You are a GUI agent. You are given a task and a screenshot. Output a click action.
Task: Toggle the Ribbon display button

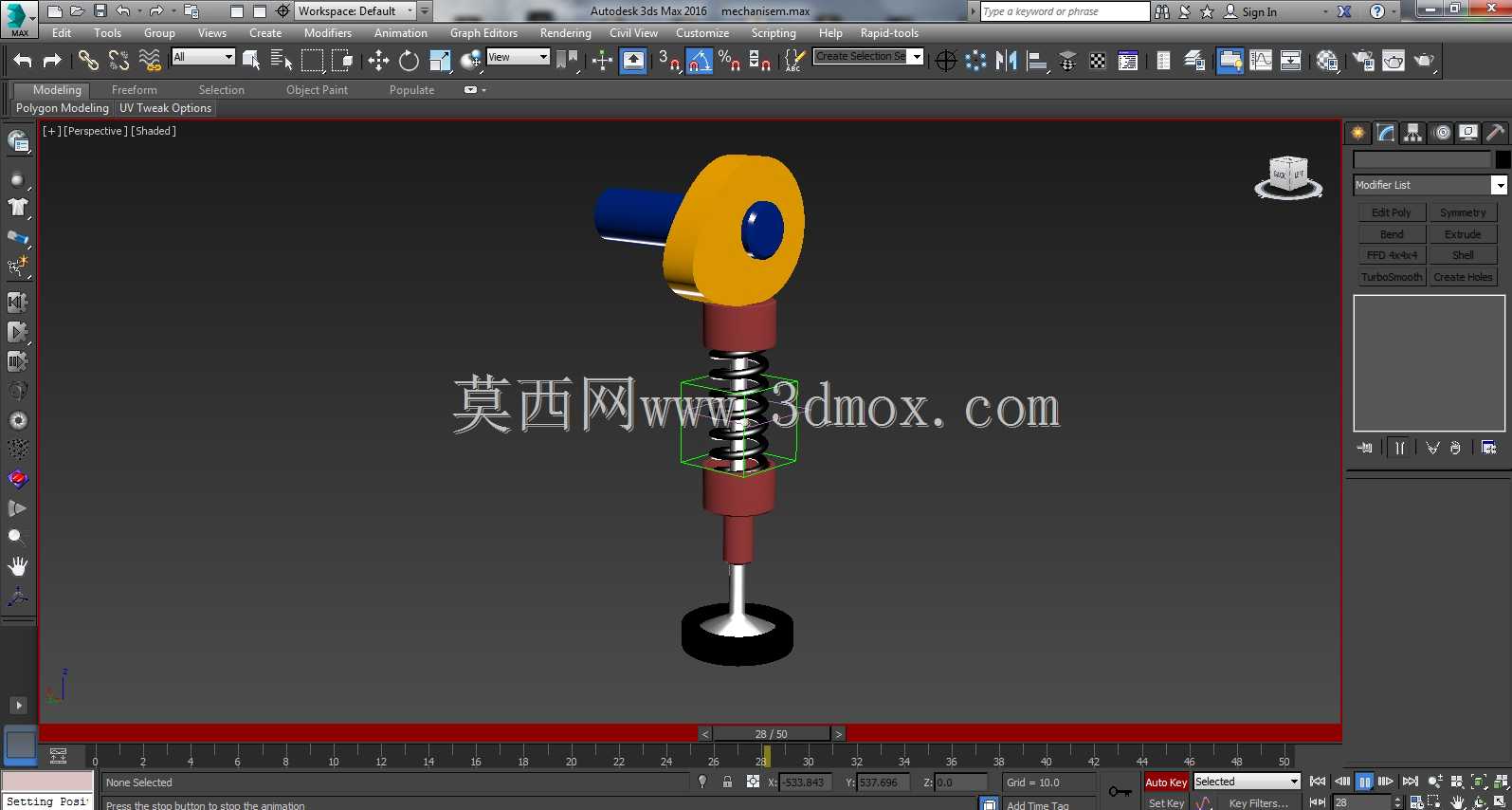(x=1230, y=61)
